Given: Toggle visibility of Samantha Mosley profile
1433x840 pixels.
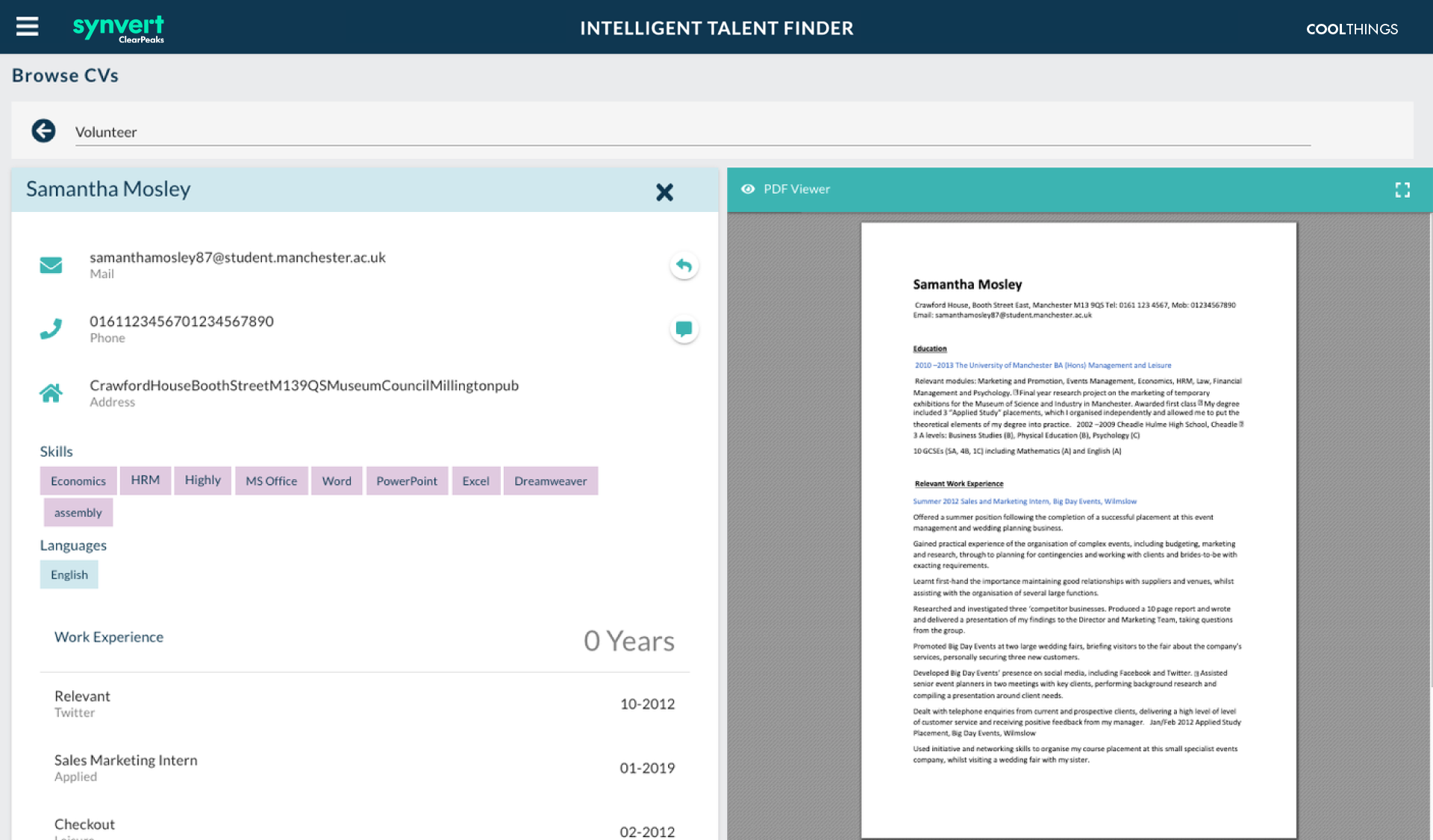Looking at the screenshot, I should [x=663, y=192].
